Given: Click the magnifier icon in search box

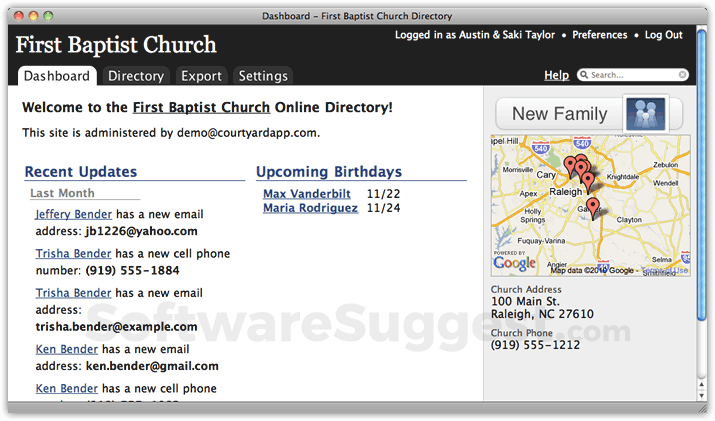Looking at the screenshot, I should click(x=584, y=75).
